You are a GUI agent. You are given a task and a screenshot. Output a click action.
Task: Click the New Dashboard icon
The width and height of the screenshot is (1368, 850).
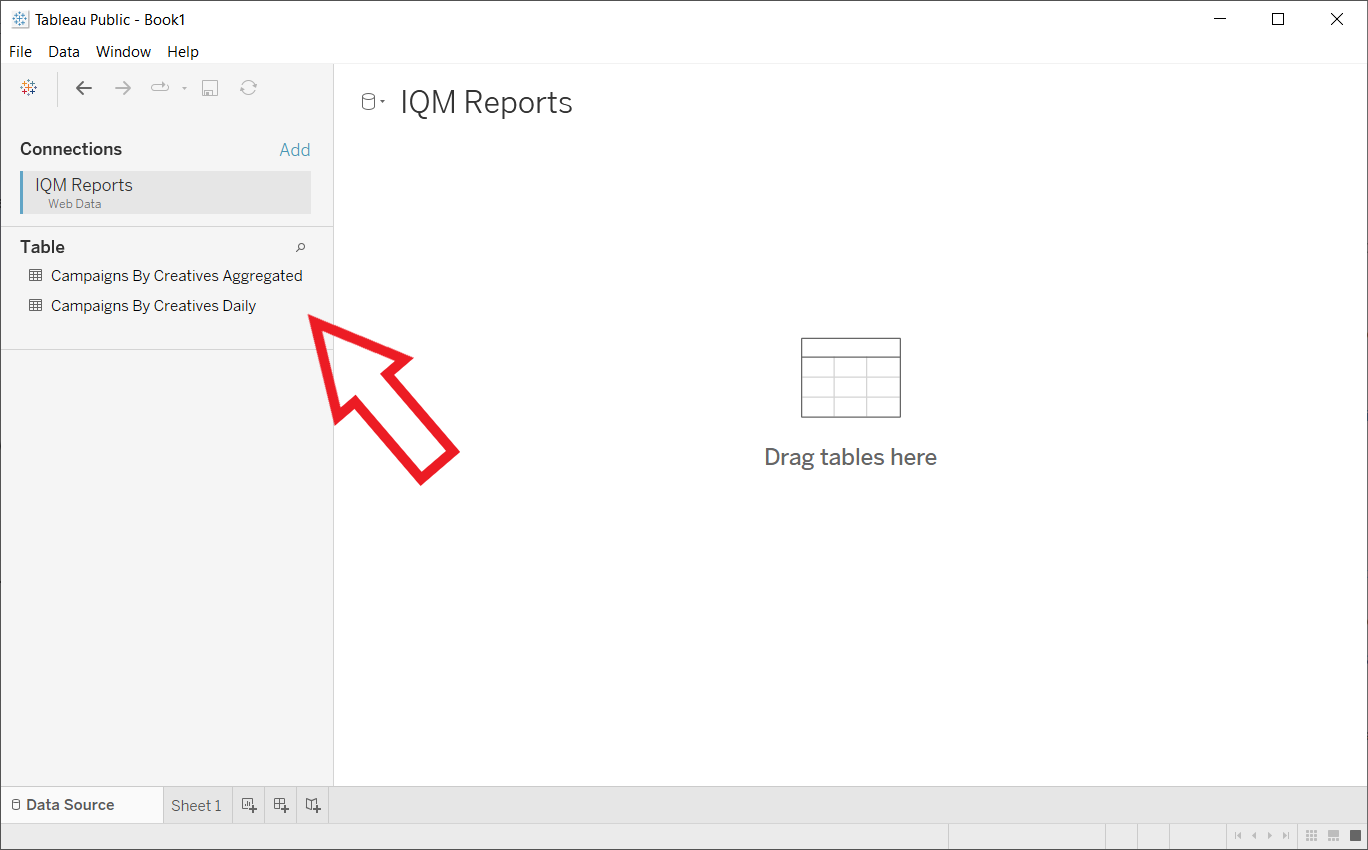pos(281,805)
